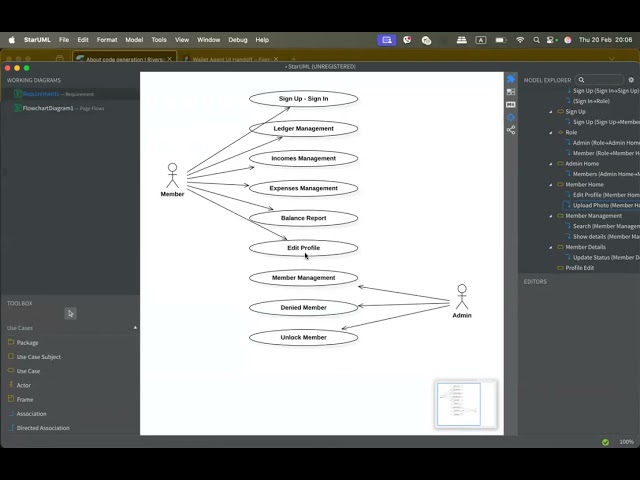
Task: Select the Package tool in Toolbox
Action: (x=28, y=342)
